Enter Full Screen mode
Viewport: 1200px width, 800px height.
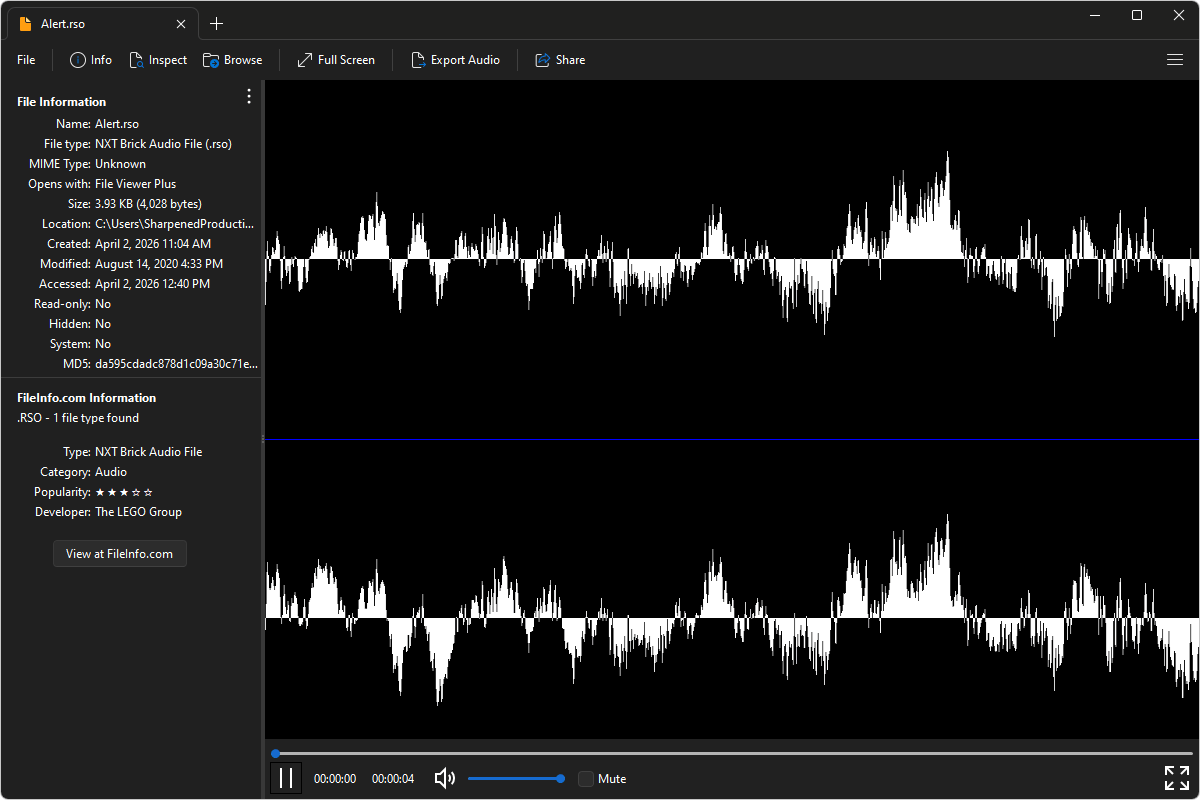coord(335,60)
